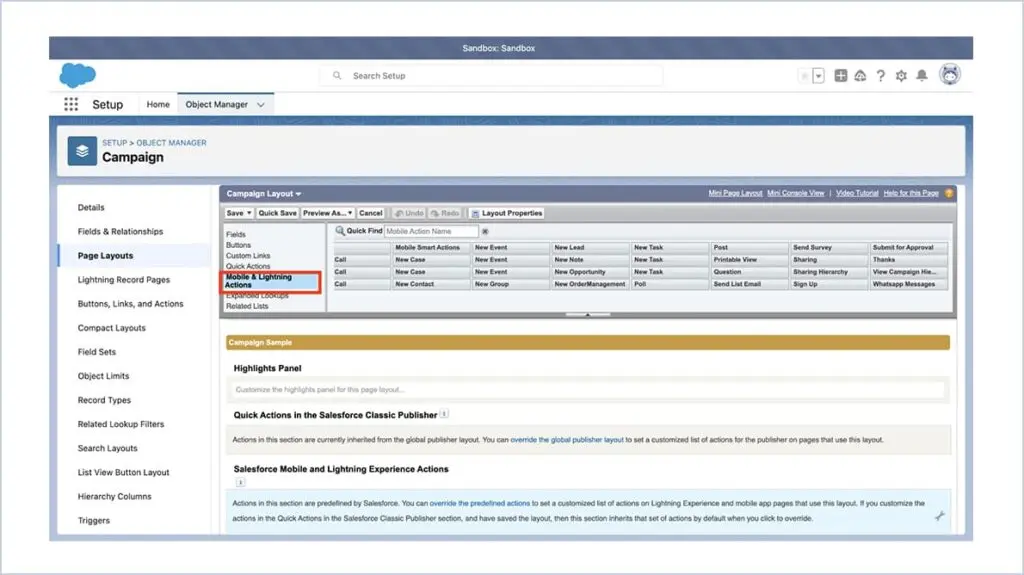
Task: Select Quick Actions in the palette list
Action: click(x=248, y=266)
